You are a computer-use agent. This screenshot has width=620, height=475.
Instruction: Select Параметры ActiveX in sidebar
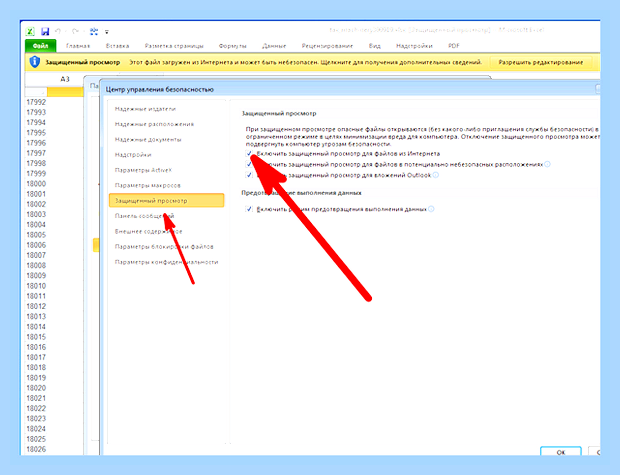143,170
